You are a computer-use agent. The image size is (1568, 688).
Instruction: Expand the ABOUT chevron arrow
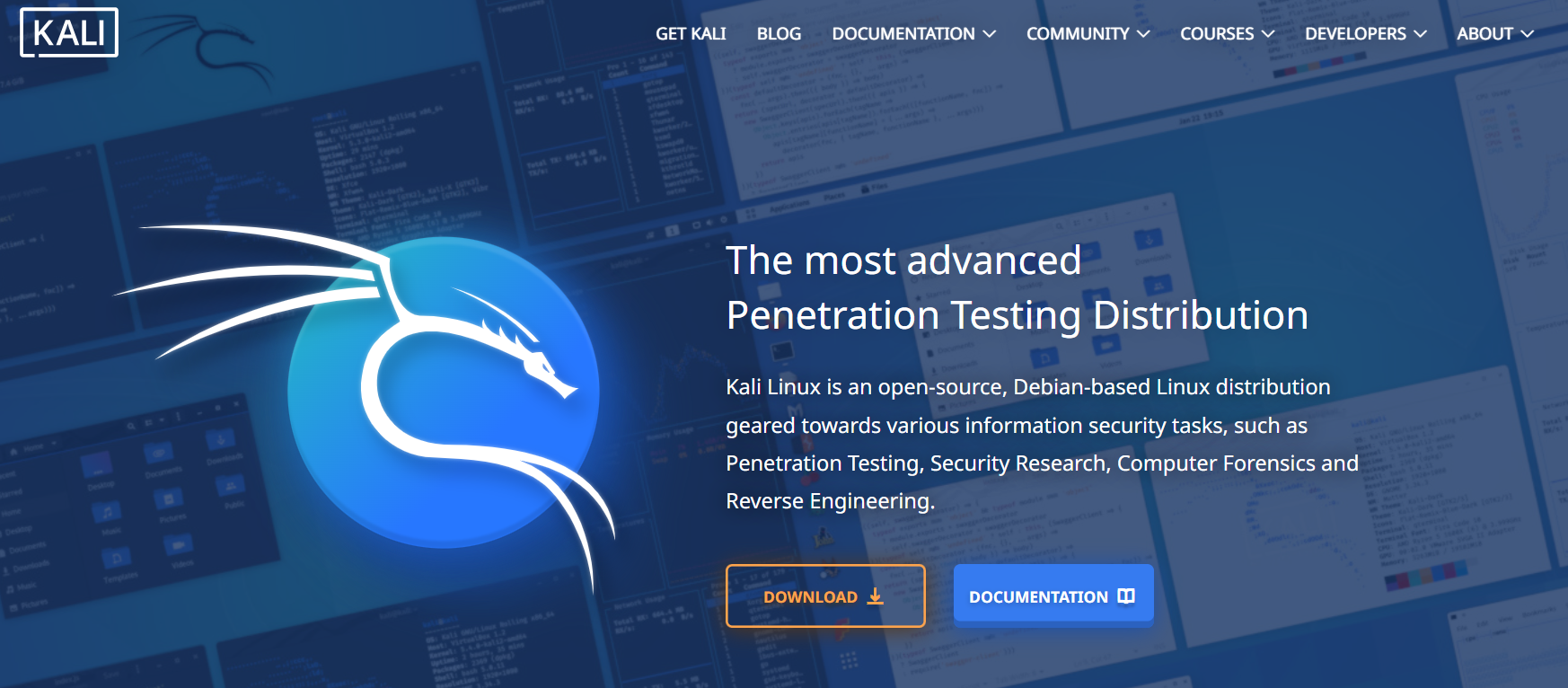(1527, 33)
